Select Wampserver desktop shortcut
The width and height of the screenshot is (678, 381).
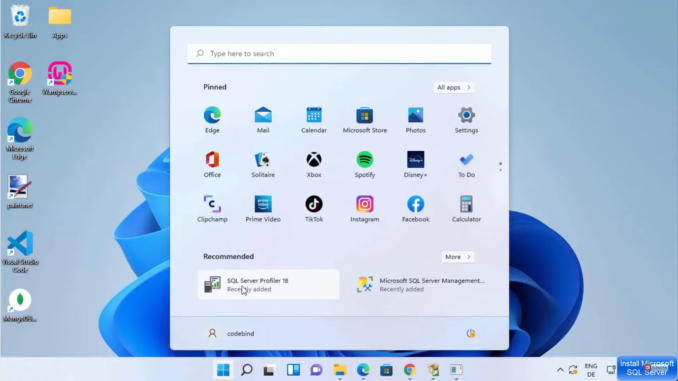point(60,79)
